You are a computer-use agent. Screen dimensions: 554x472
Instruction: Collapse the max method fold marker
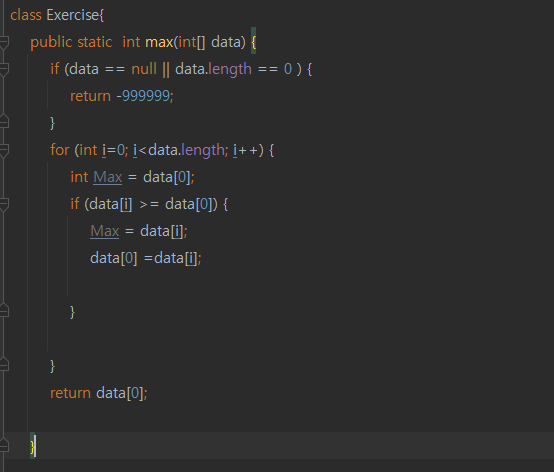click(4, 42)
